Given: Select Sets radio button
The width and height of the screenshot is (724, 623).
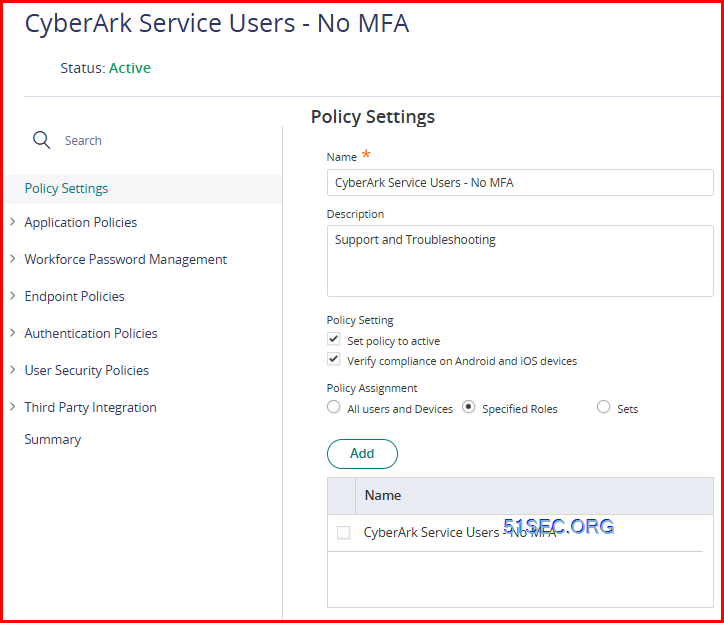Looking at the screenshot, I should [x=603, y=407].
